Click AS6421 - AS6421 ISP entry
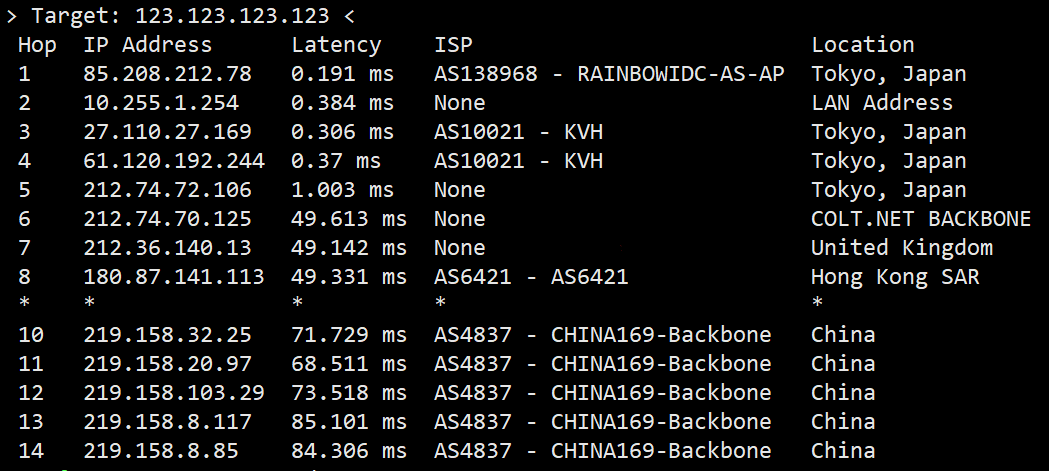The height and width of the screenshot is (471, 1049). pos(531,277)
